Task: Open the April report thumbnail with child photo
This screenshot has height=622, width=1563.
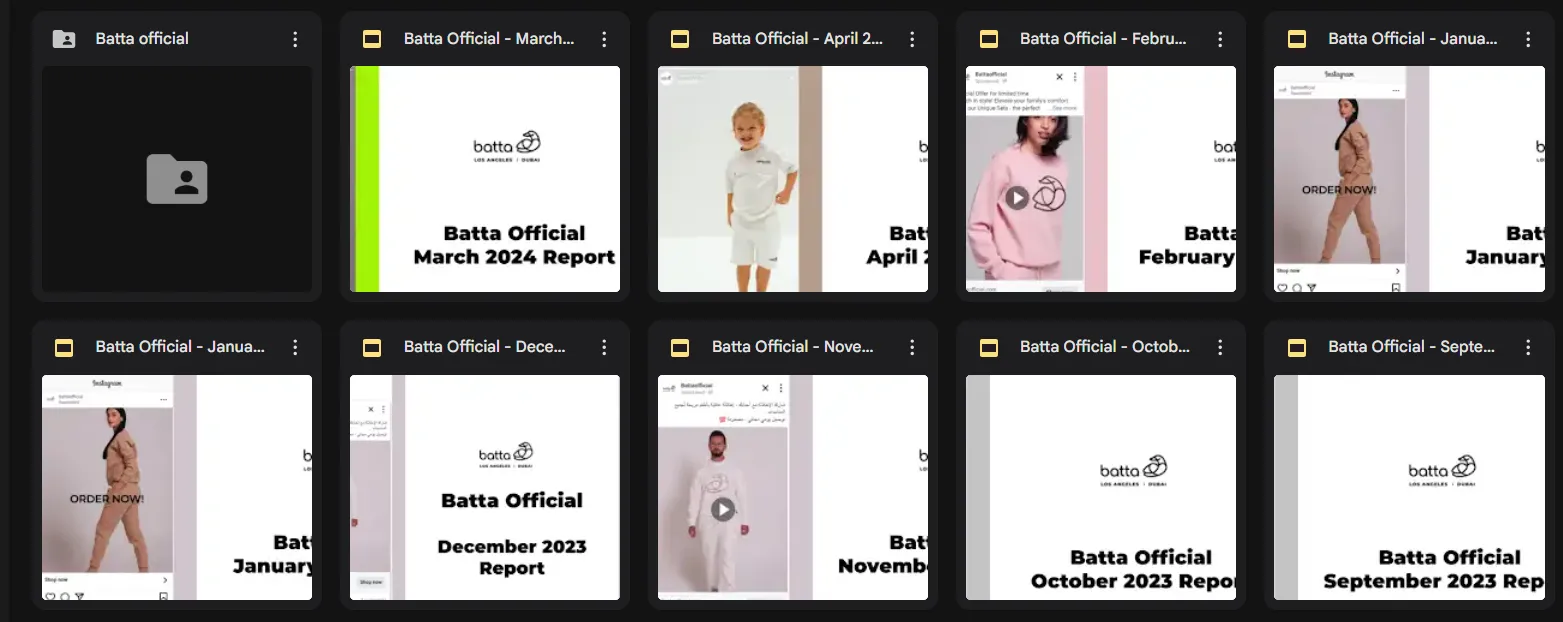Action: 793,179
